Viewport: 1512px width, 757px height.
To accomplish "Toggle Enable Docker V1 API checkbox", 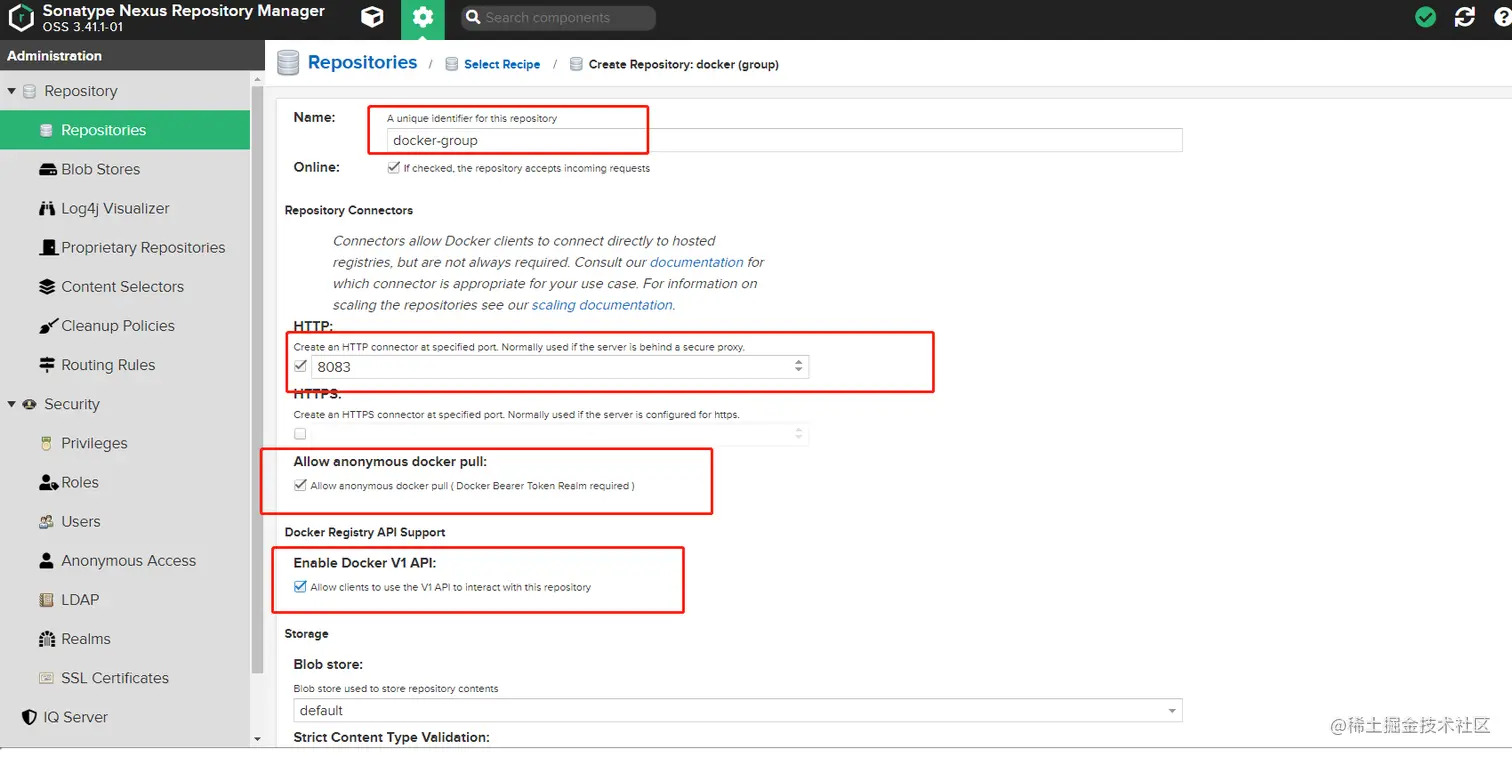I will (x=300, y=587).
